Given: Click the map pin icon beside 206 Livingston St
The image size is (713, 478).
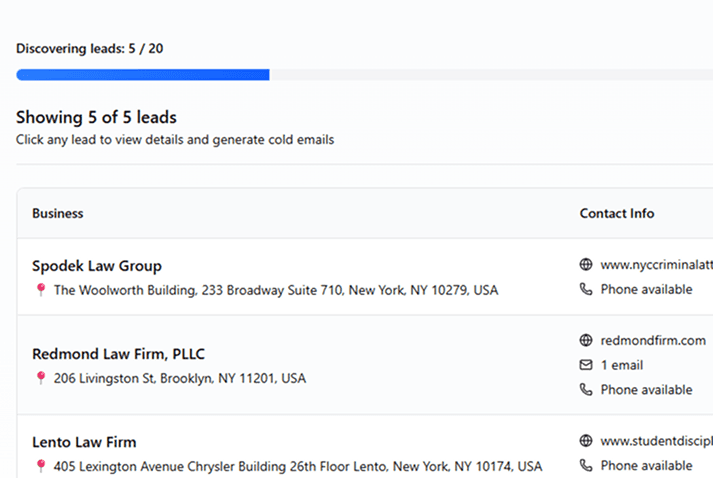Looking at the screenshot, I should click(x=41, y=378).
